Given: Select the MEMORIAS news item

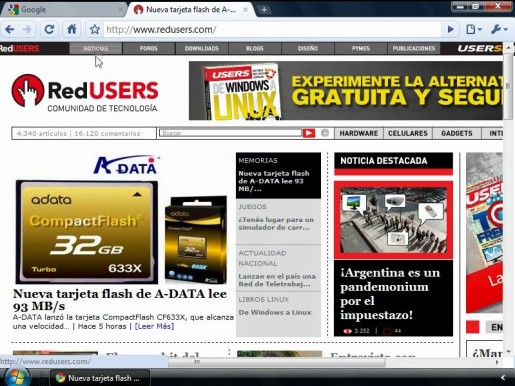Looking at the screenshot, I should tap(278, 176).
